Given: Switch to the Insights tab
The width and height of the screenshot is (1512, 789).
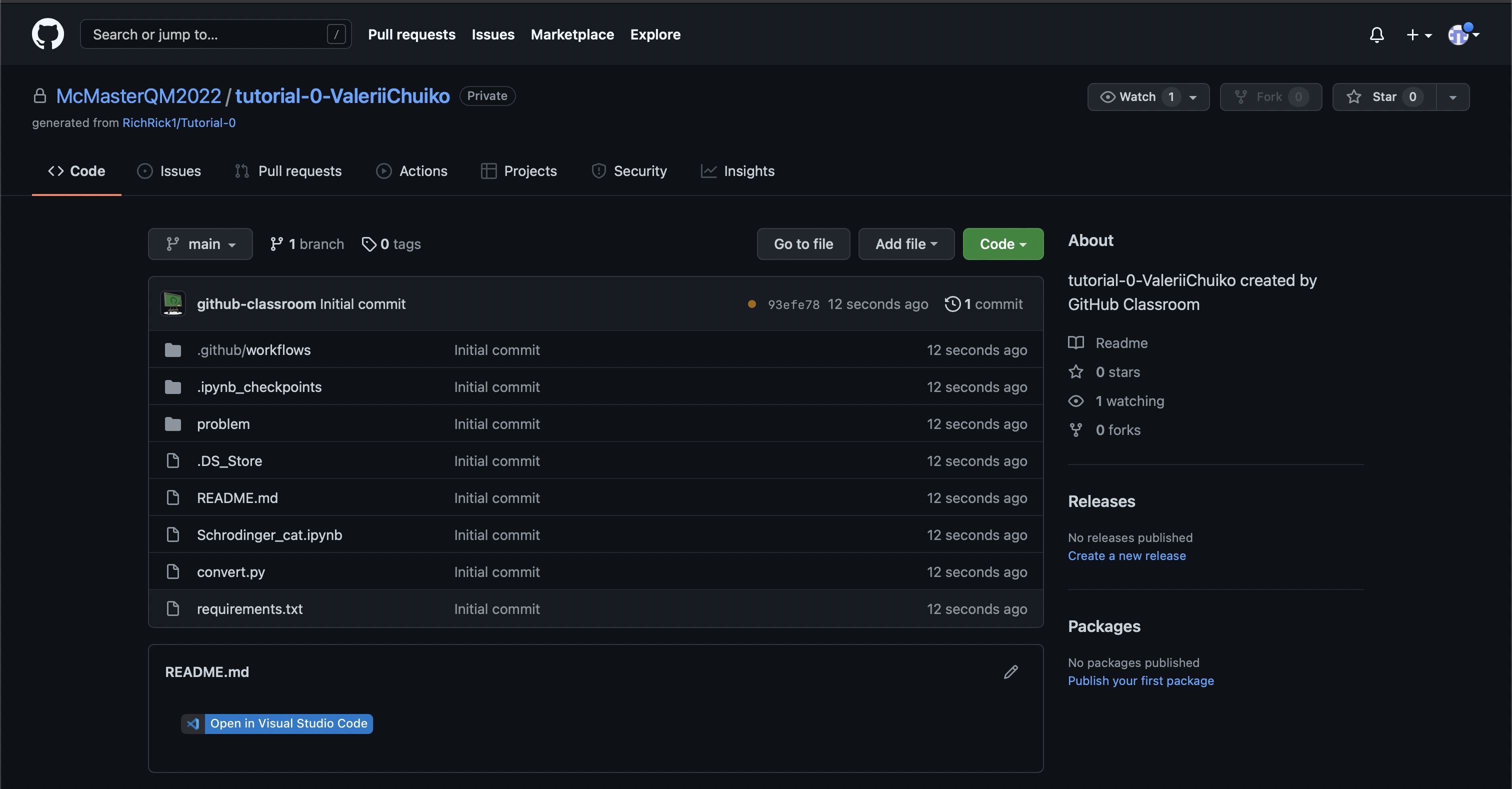Looking at the screenshot, I should pyautogui.click(x=738, y=171).
